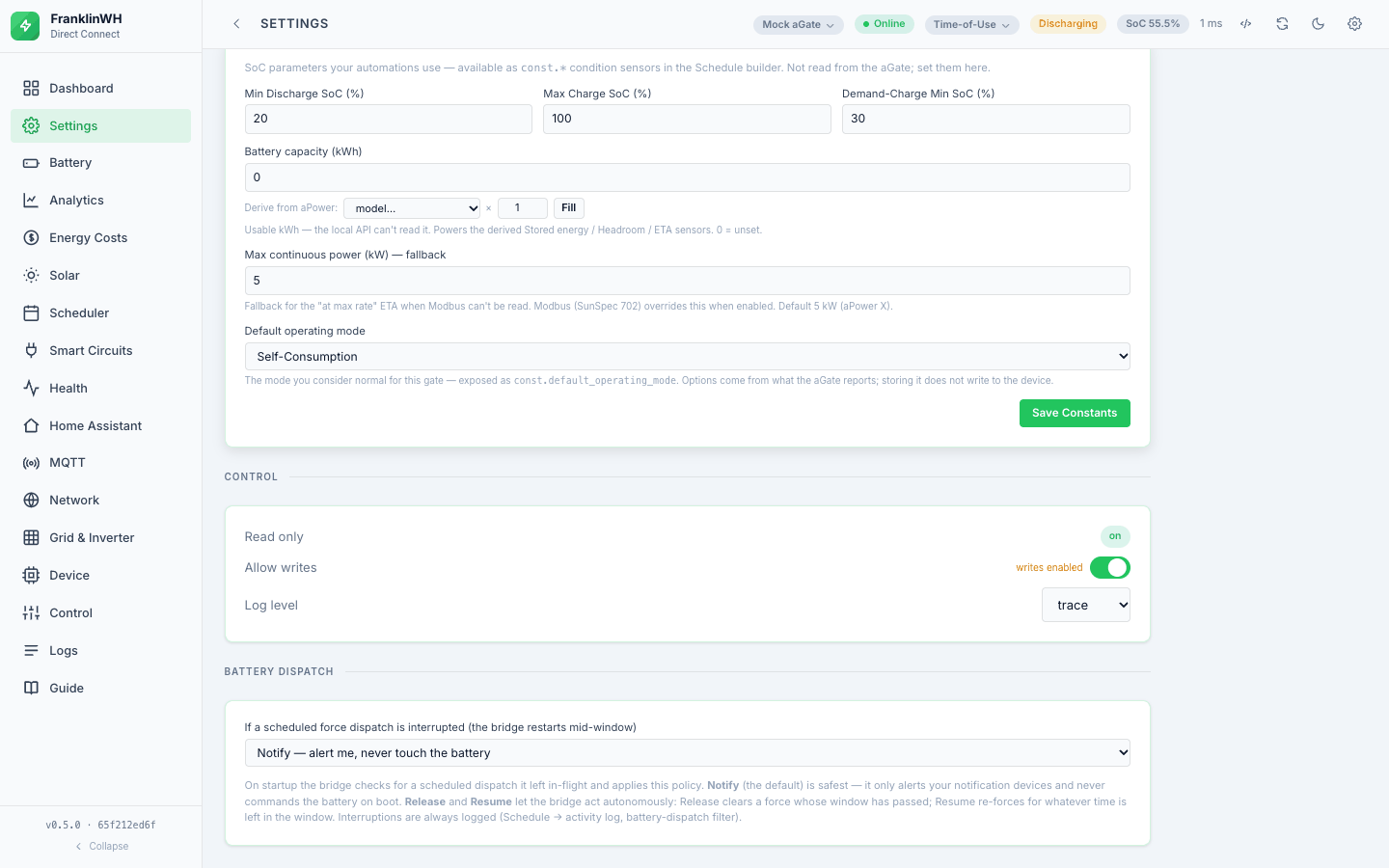The image size is (1389, 868).
Task: Open the MQTT broadcast icon in sidebar
Action: point(31,463)
